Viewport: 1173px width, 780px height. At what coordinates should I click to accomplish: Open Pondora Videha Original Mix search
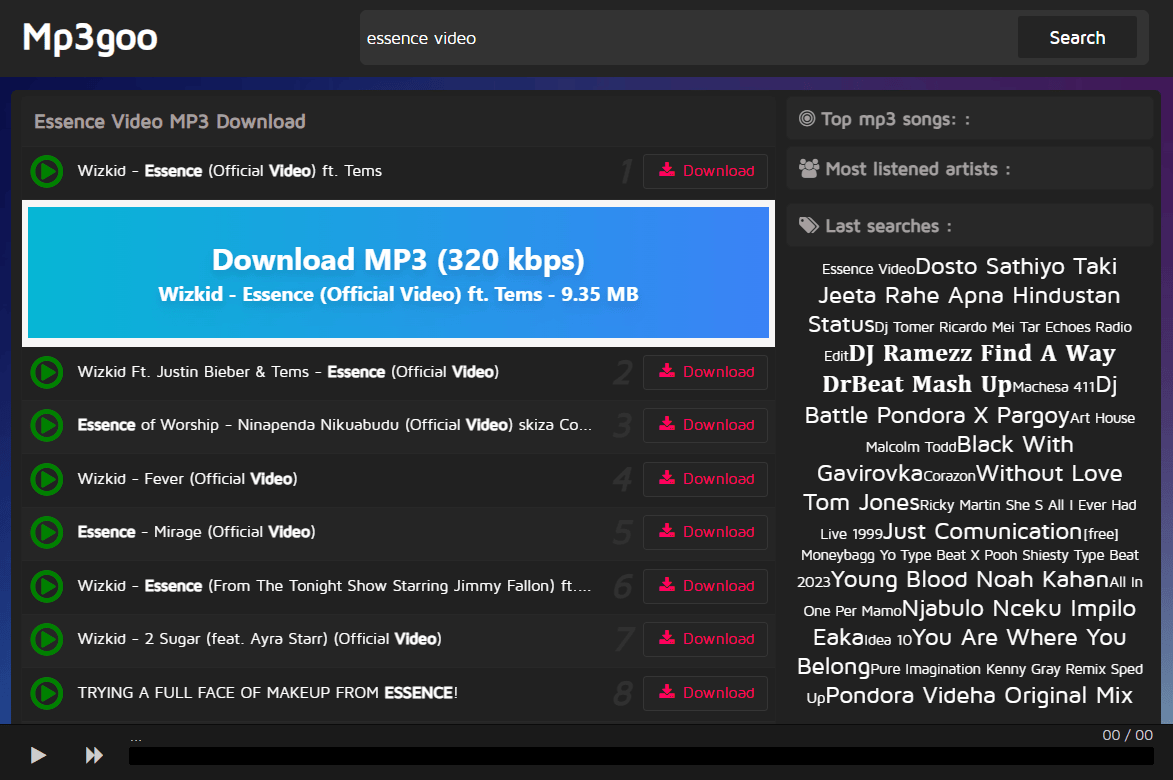[x=979, y=695]
